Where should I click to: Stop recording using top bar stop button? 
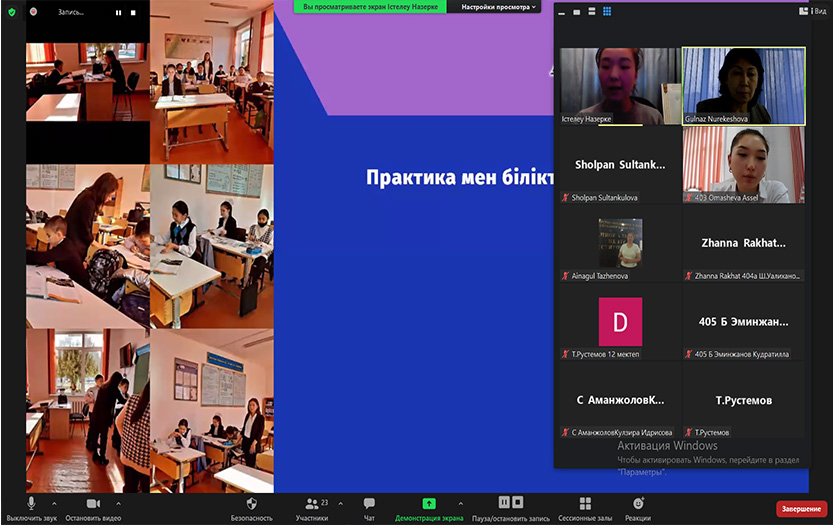click(x=132, y=13)
